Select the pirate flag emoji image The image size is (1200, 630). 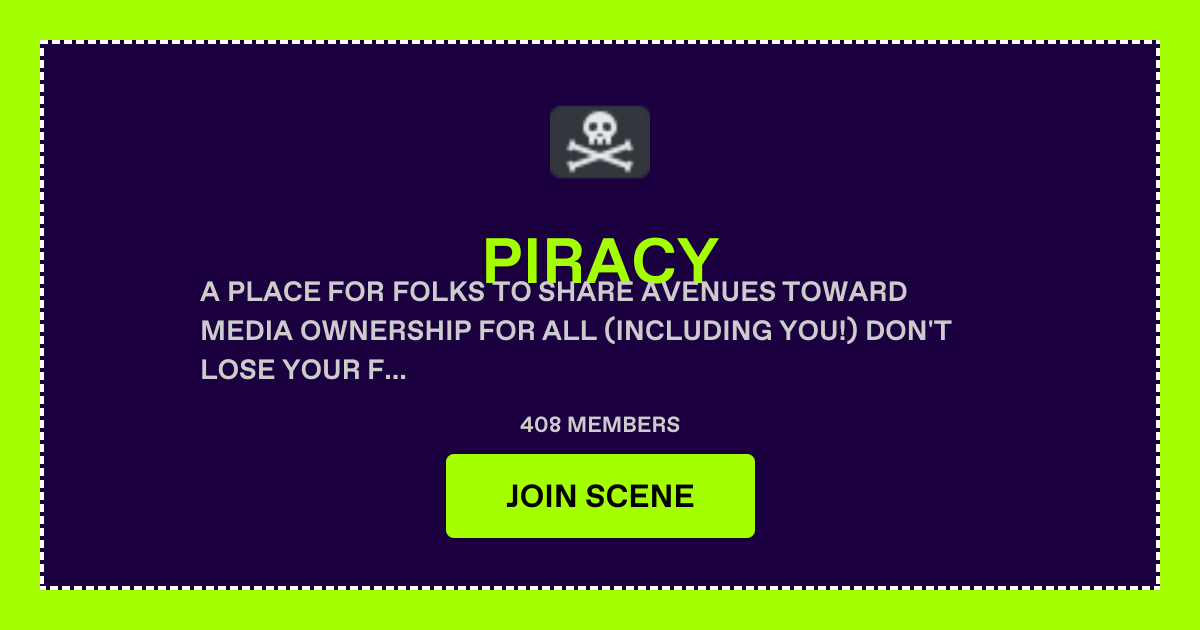600,142
